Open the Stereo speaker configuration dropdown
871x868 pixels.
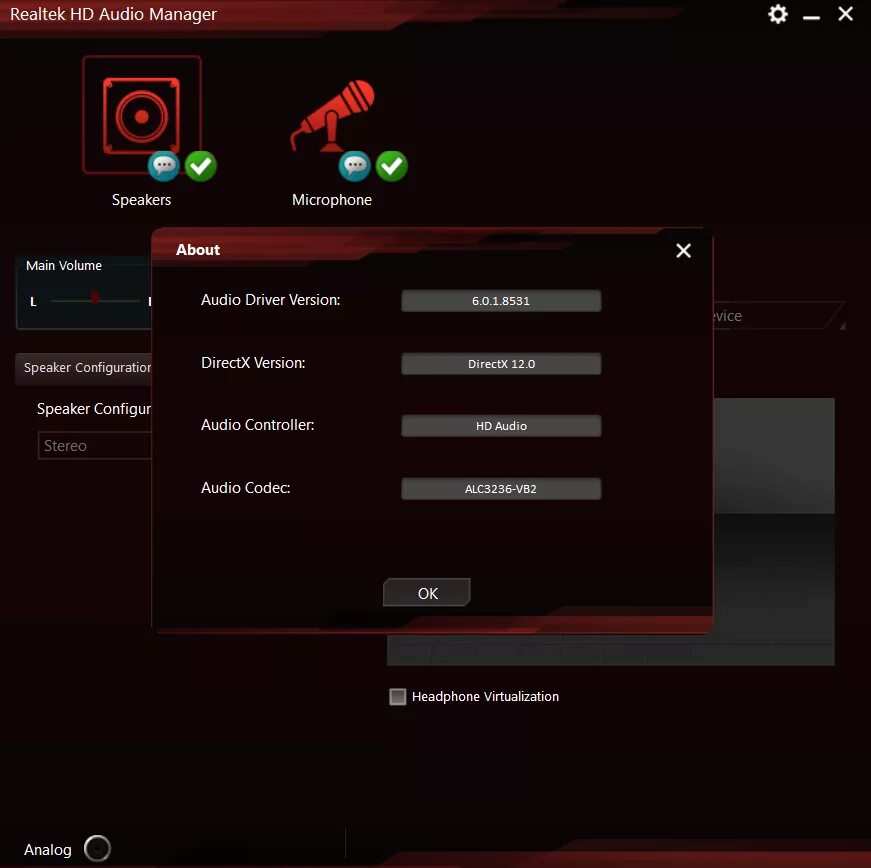point(94,445)
